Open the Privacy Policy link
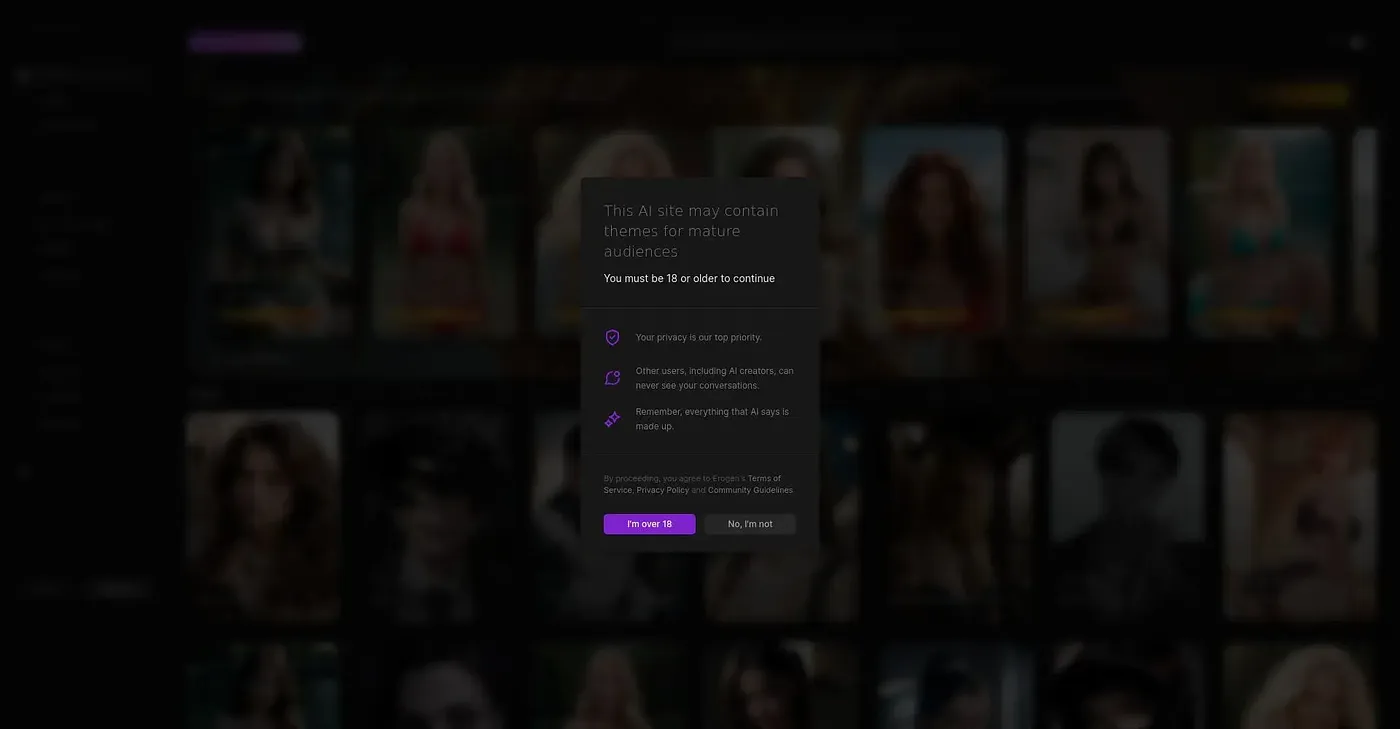Viewport: 1400px width, 729px height. coord(662,490)
